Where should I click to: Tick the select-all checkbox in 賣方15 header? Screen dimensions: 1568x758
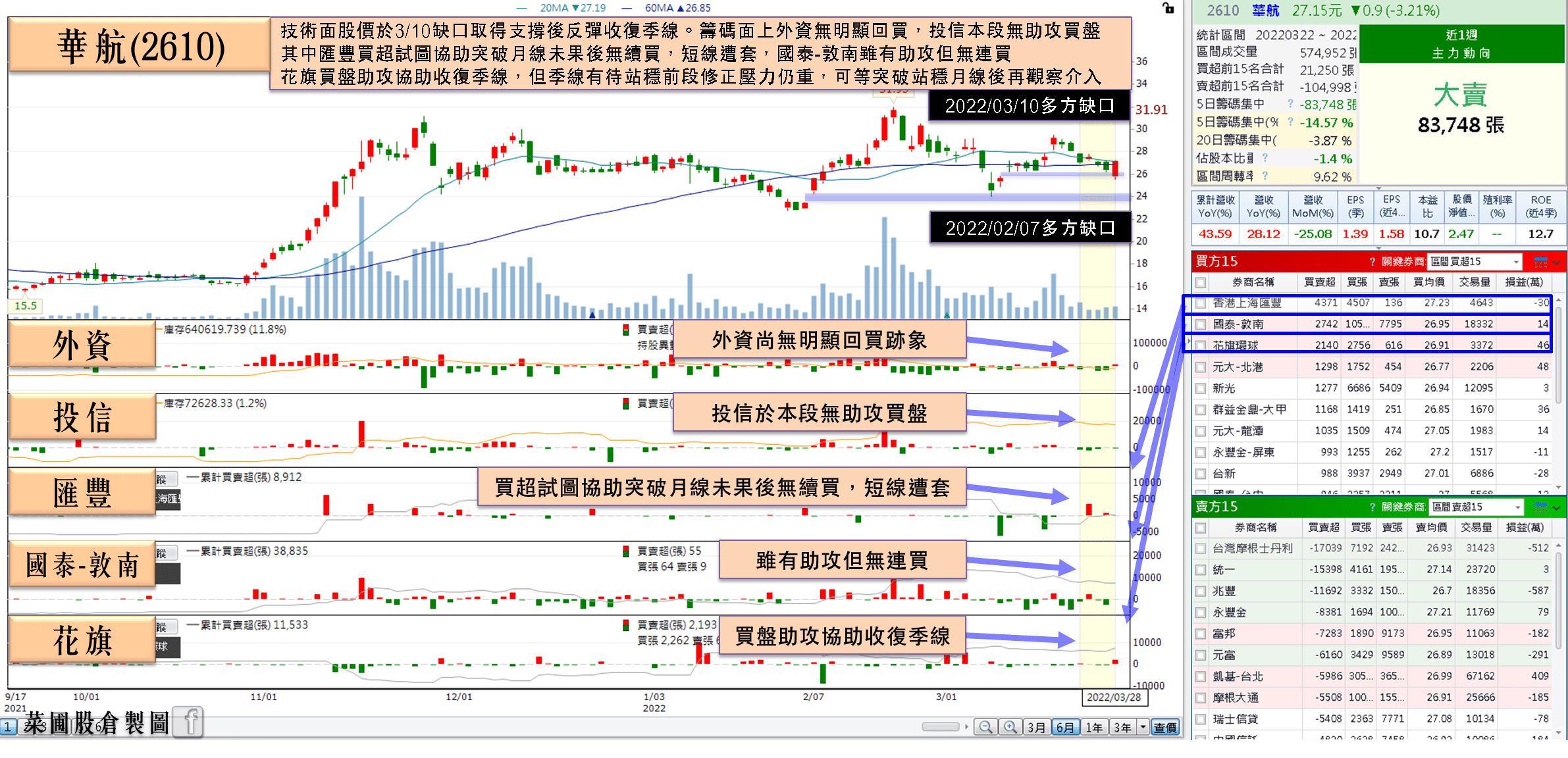pyautogui.click(x=1201, y=528)
